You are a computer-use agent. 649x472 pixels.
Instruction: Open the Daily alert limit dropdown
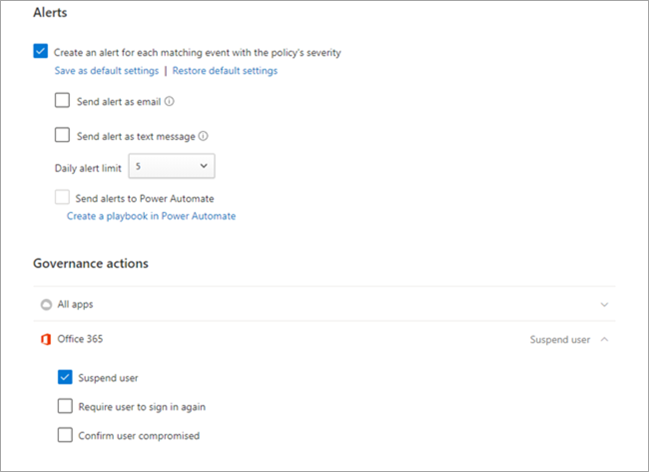pos(172,165)
